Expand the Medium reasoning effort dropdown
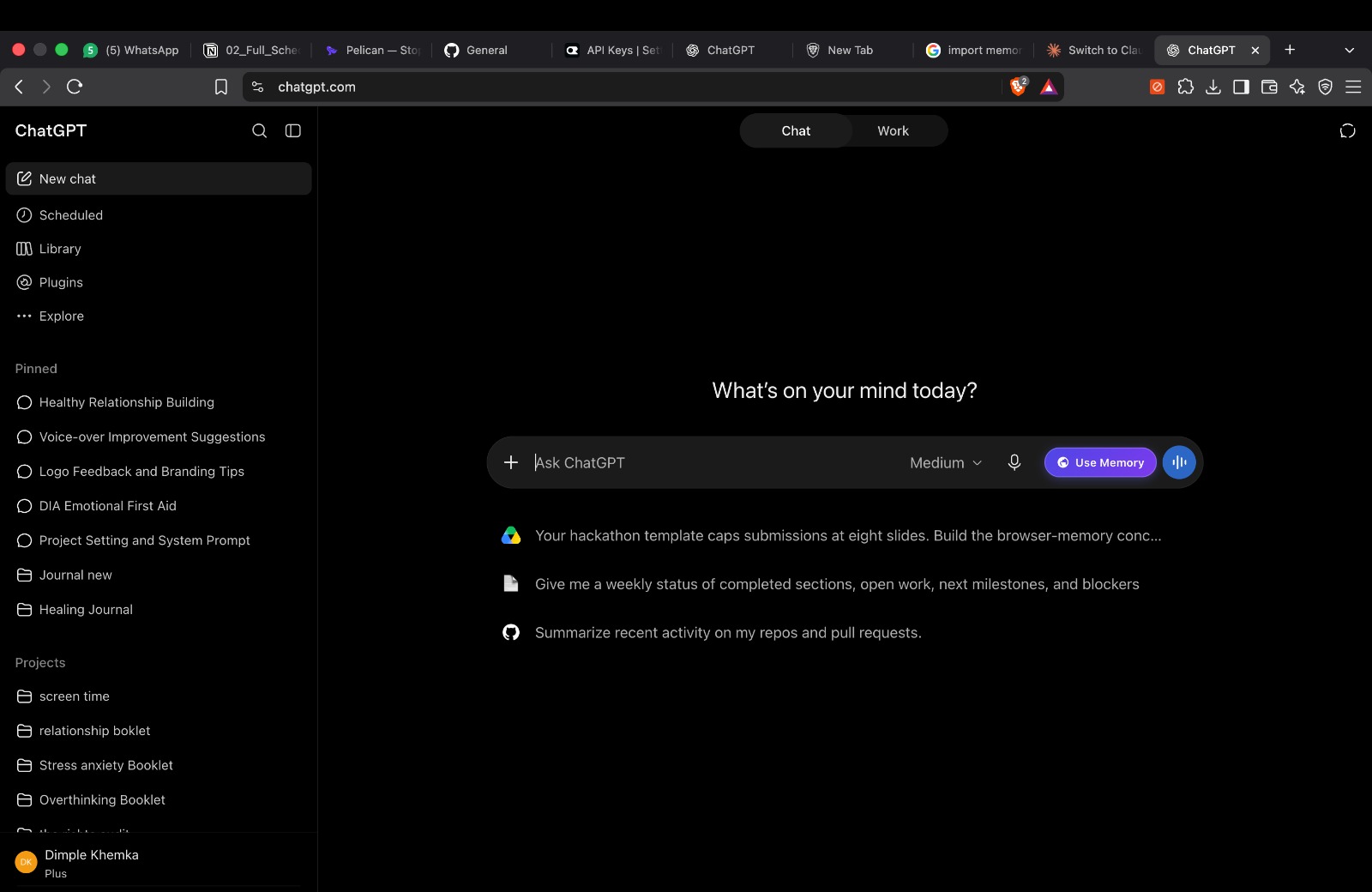The width and height of the screenshot is (1372, 892). 946,462
